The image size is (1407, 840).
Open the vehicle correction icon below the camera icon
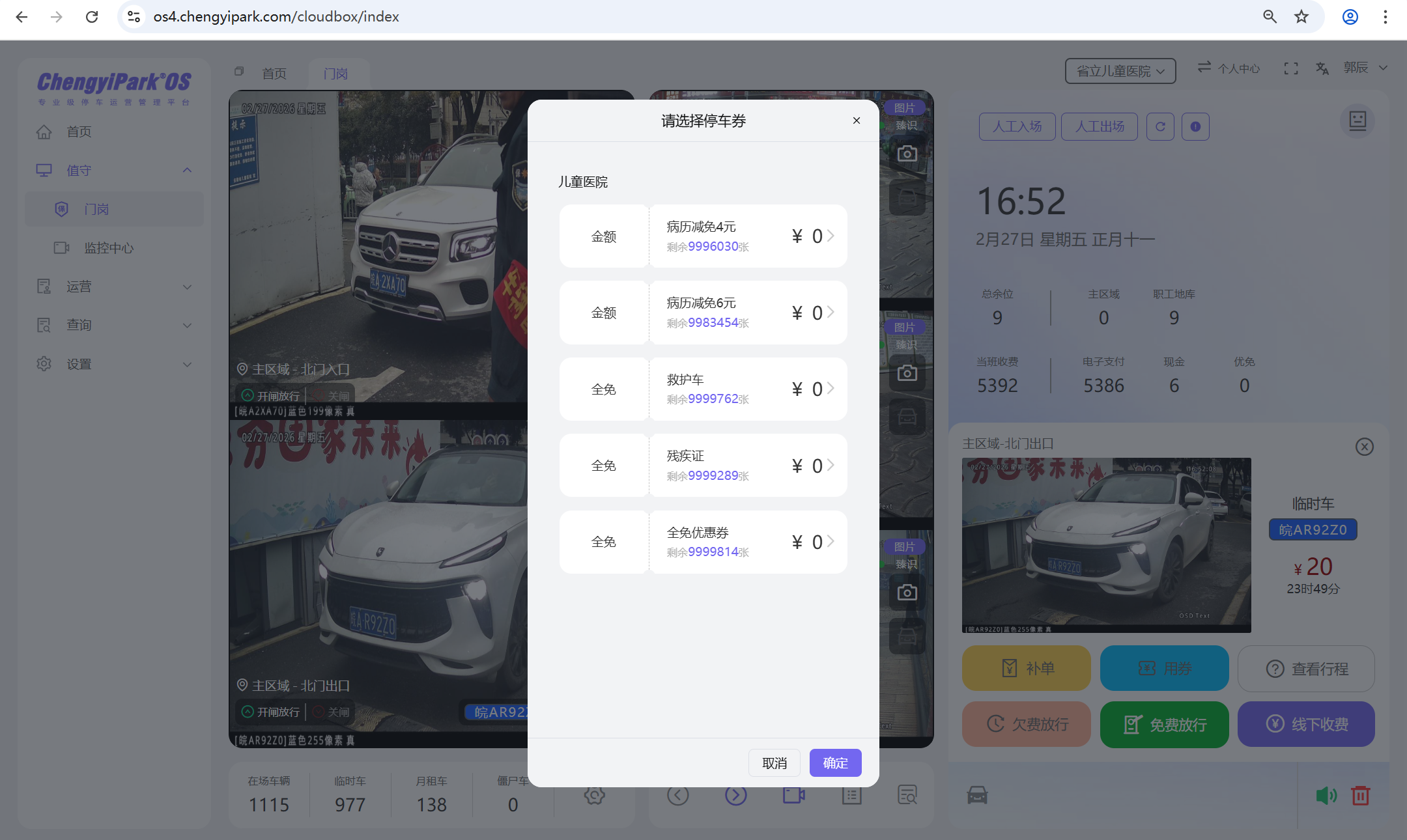point(907,198)
